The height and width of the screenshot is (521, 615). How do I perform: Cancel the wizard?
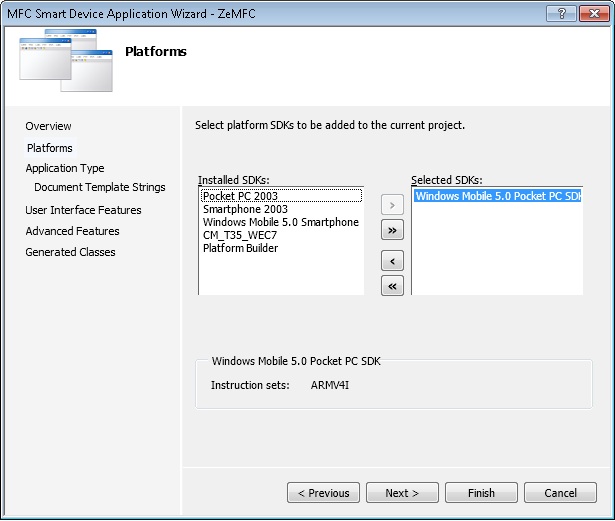(x=560, y=493)
